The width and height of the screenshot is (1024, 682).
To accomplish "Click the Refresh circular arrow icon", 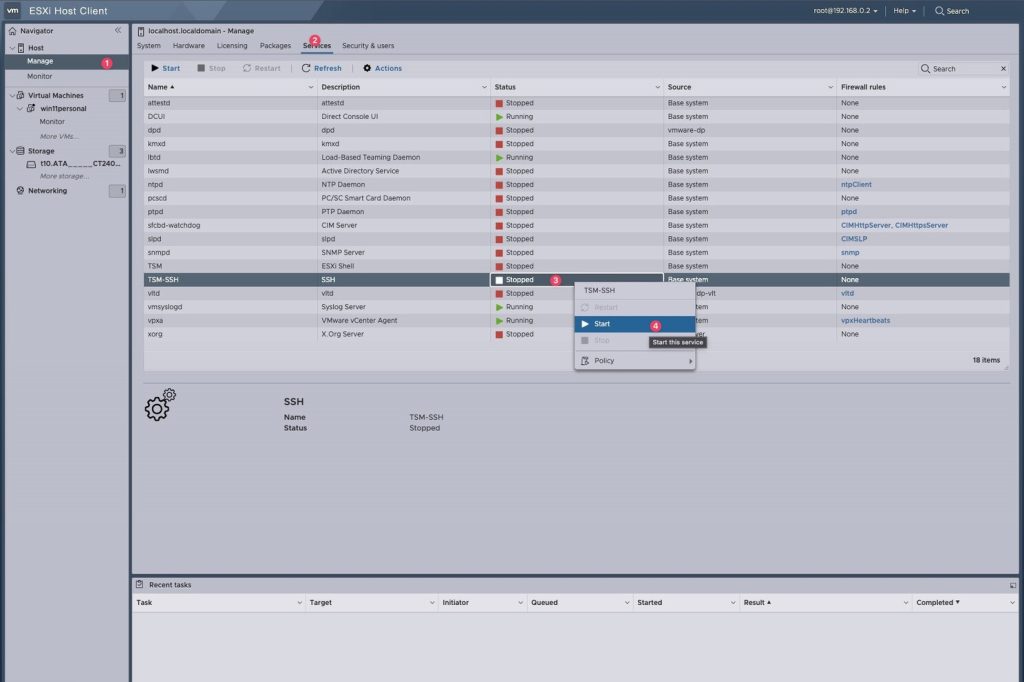I will click(x=306, y=68).
